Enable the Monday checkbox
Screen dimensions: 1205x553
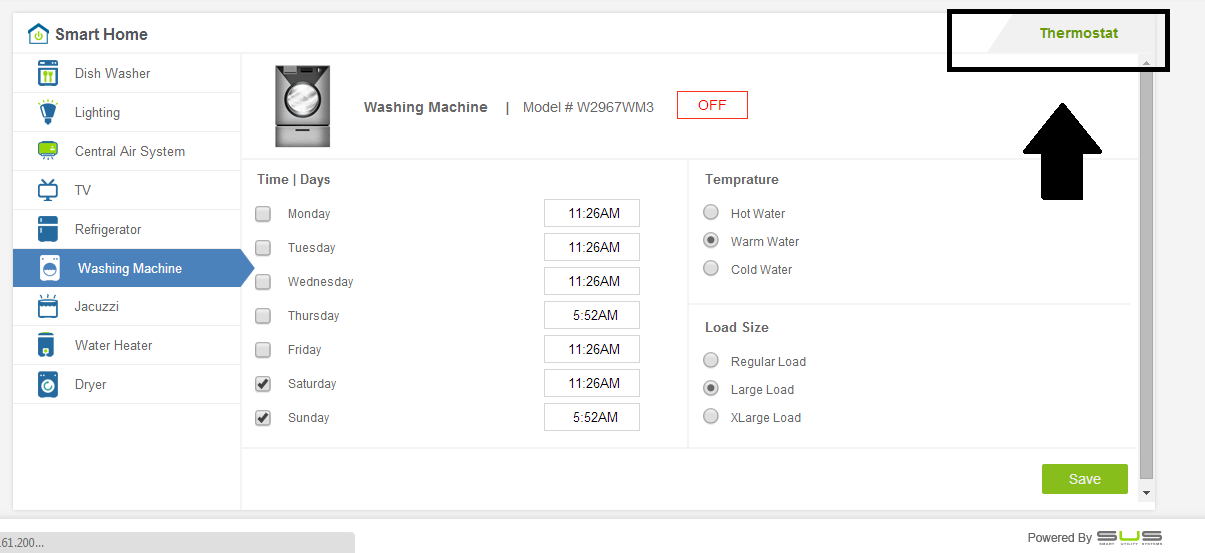[263, 214]
